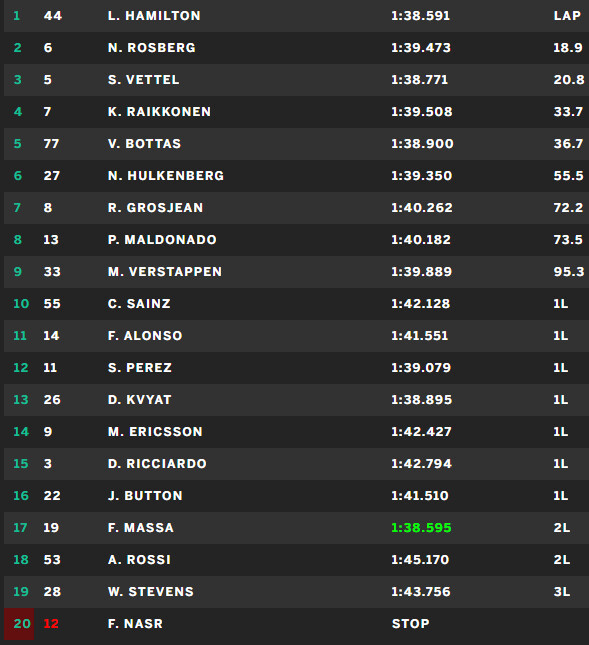Click W. Stevens 3L gap value
Image resolution: width=589 pixels, height=645 pixels.
pyautogui.click(x=562, y=592)
